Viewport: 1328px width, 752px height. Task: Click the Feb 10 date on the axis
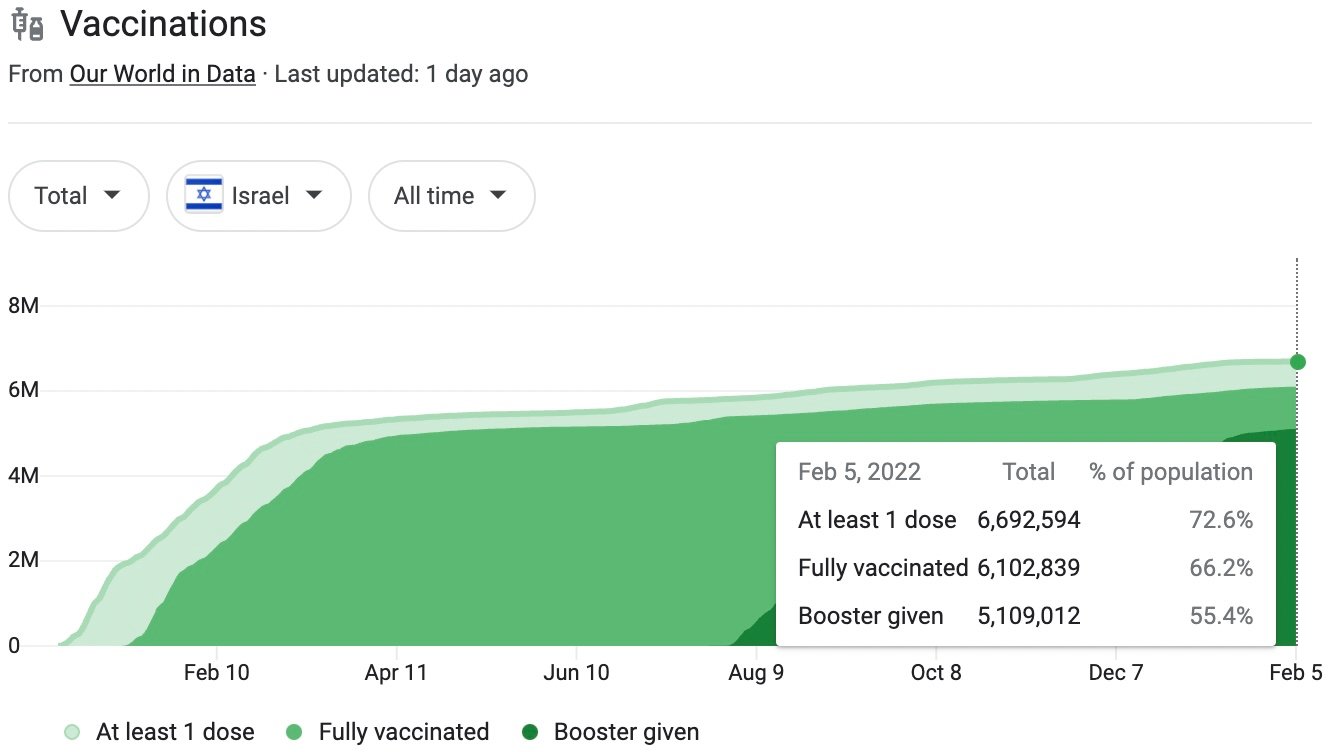click(216, 673)
